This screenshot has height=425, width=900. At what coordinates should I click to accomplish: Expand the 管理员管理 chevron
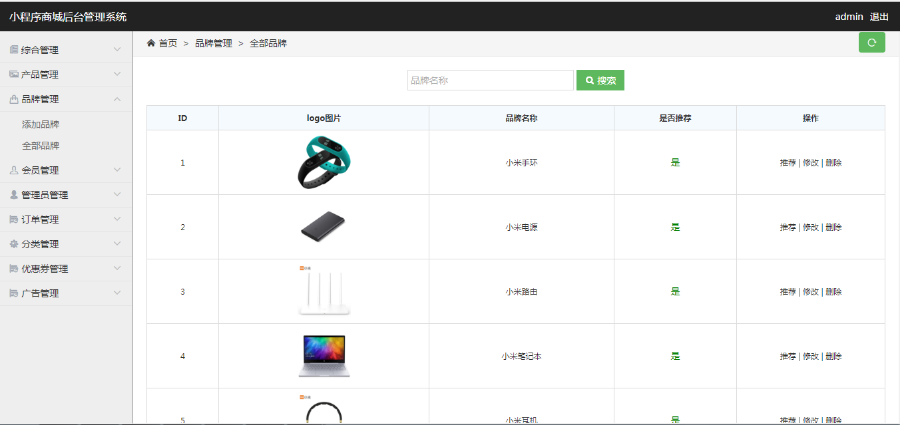117,195
